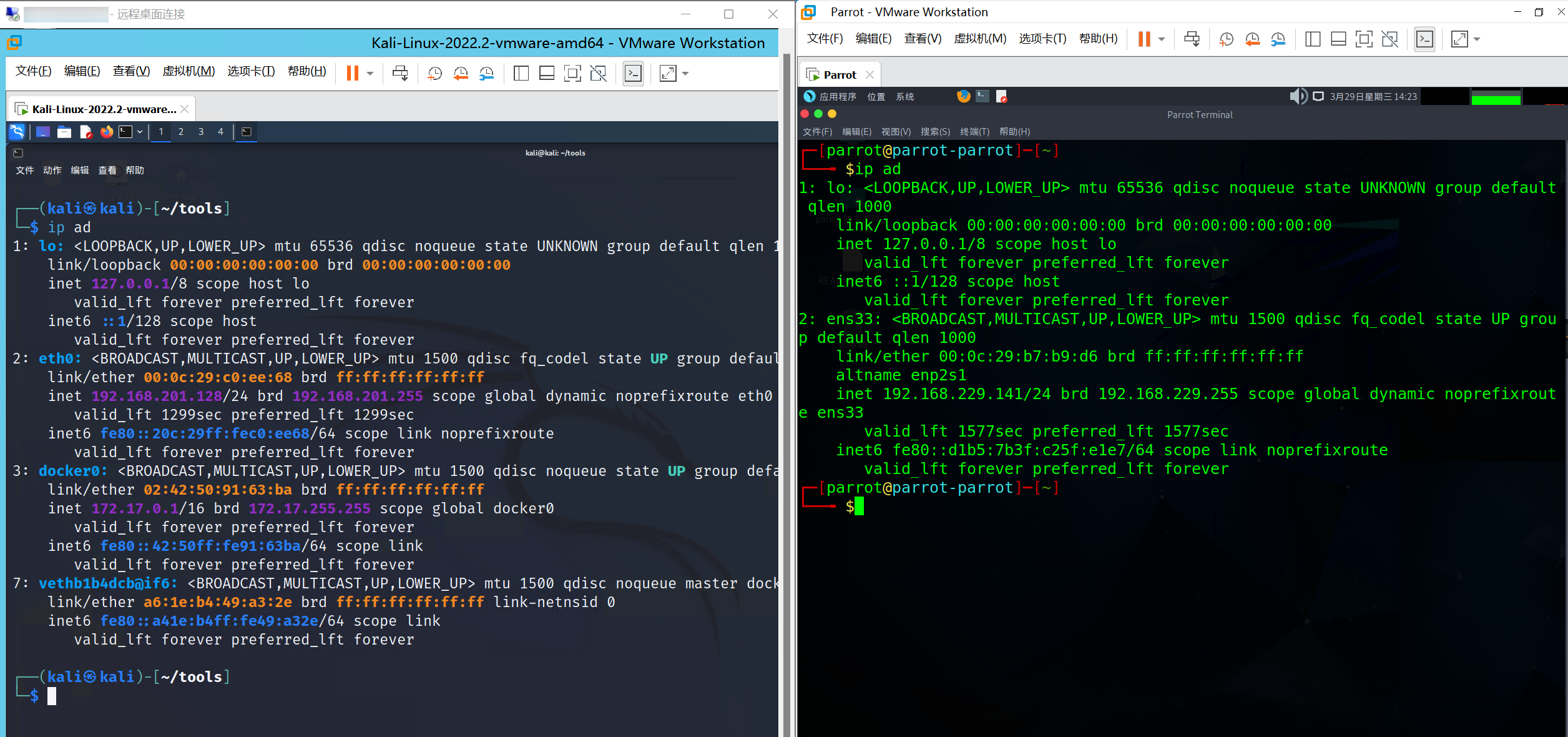The width and height of the screenshot is (1568, 737).
Task: Close the Kali-Linux-2022.2-vmware tab
Action: point(185,109)
